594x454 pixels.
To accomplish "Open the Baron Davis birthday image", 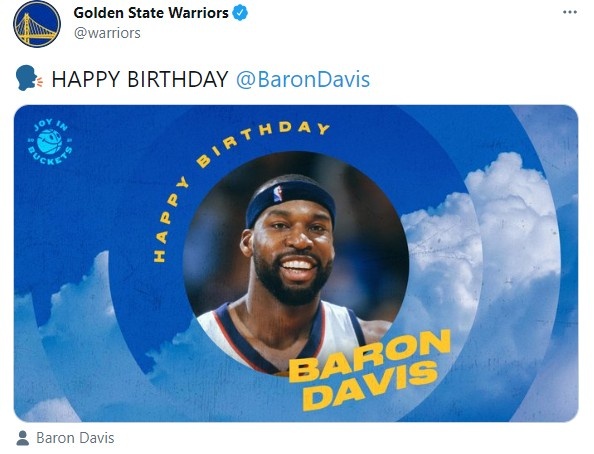I will 296,263.
